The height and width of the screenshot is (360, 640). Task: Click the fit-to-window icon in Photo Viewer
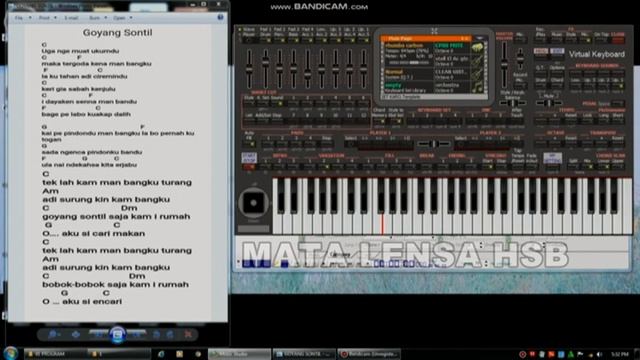(76, 335)
